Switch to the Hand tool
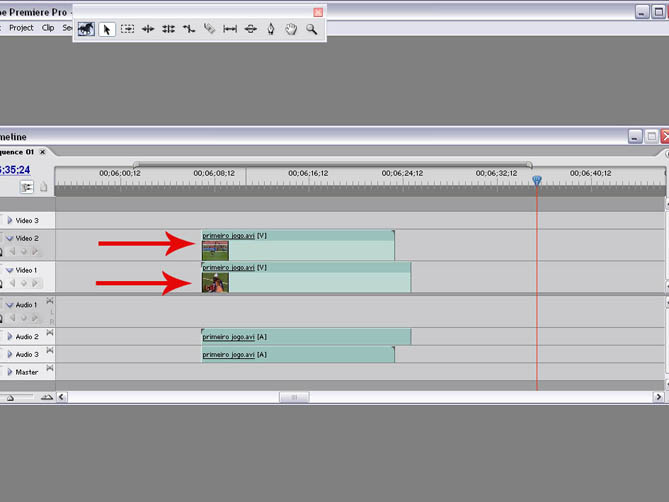Viewport: 669px width, 502px height. point(291,30)
